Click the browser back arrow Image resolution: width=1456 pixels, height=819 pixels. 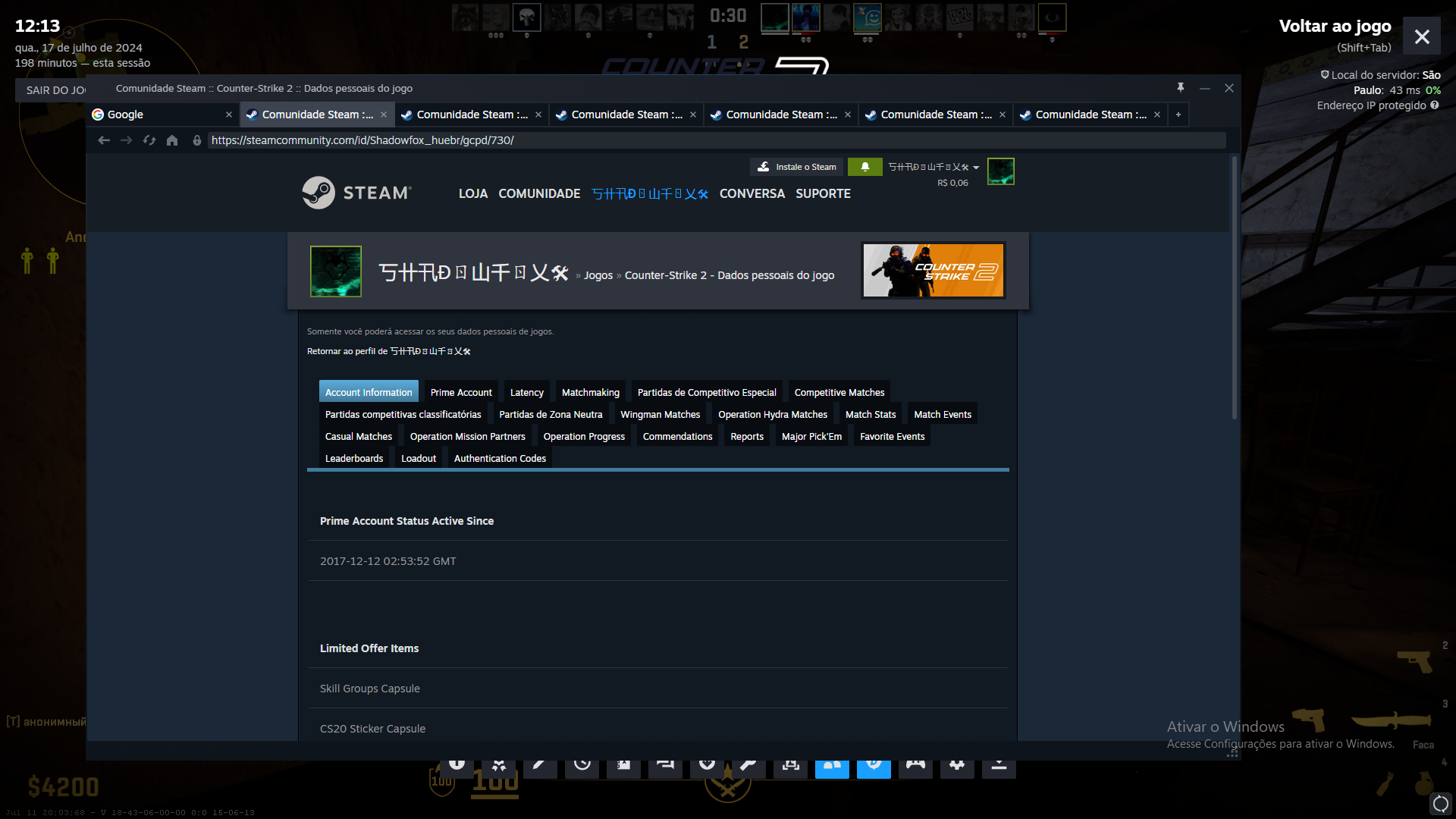(104, 140)
